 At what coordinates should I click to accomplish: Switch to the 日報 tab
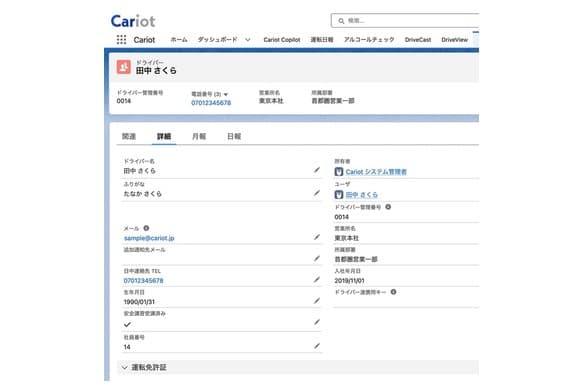234,136
